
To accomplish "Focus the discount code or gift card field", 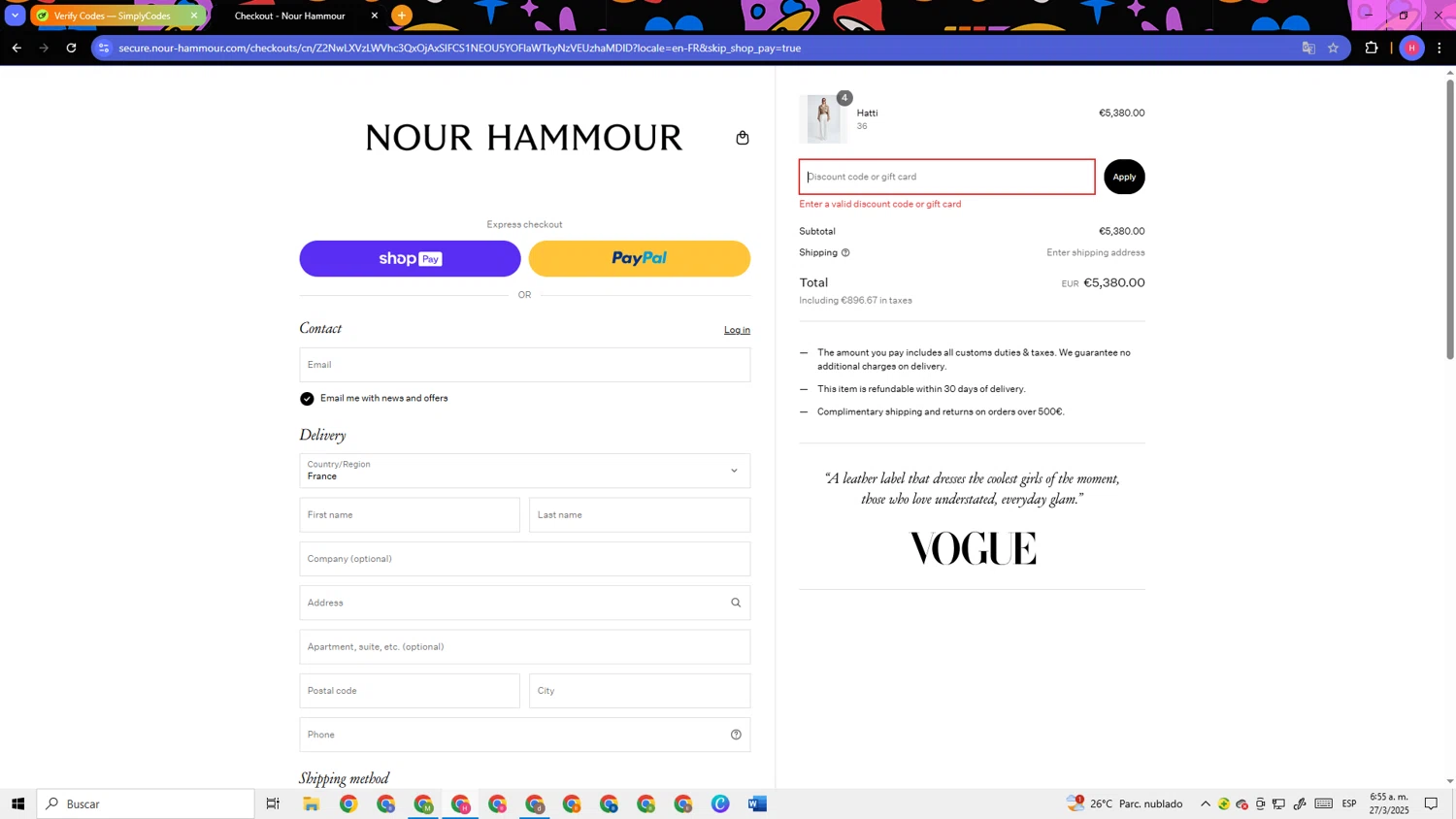I will tap(947, 177).
